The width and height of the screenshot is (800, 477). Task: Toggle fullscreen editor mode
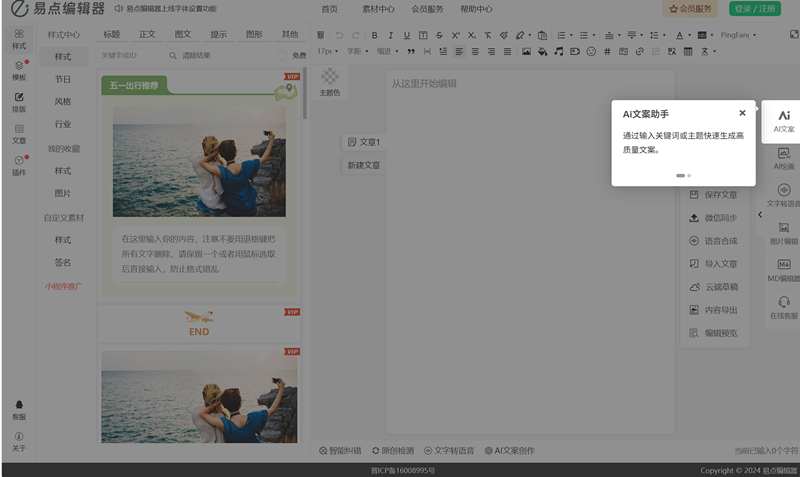tap(794, 34)
